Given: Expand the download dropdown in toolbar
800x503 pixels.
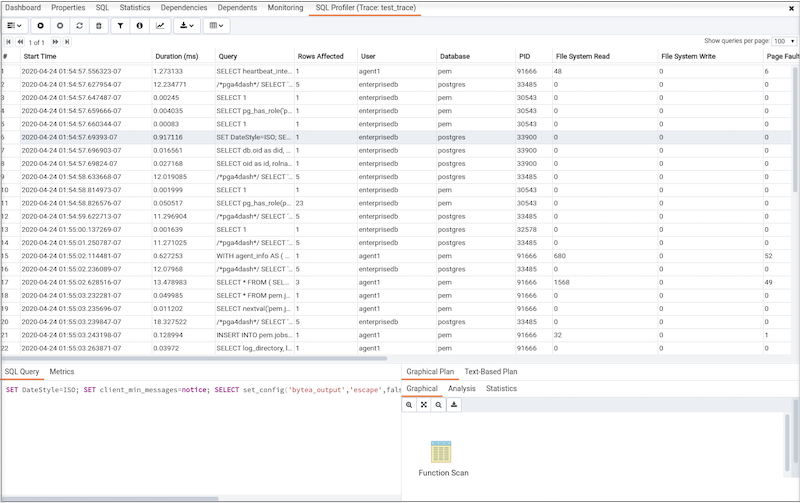Looking at the screenshot, I should (187, 26).
